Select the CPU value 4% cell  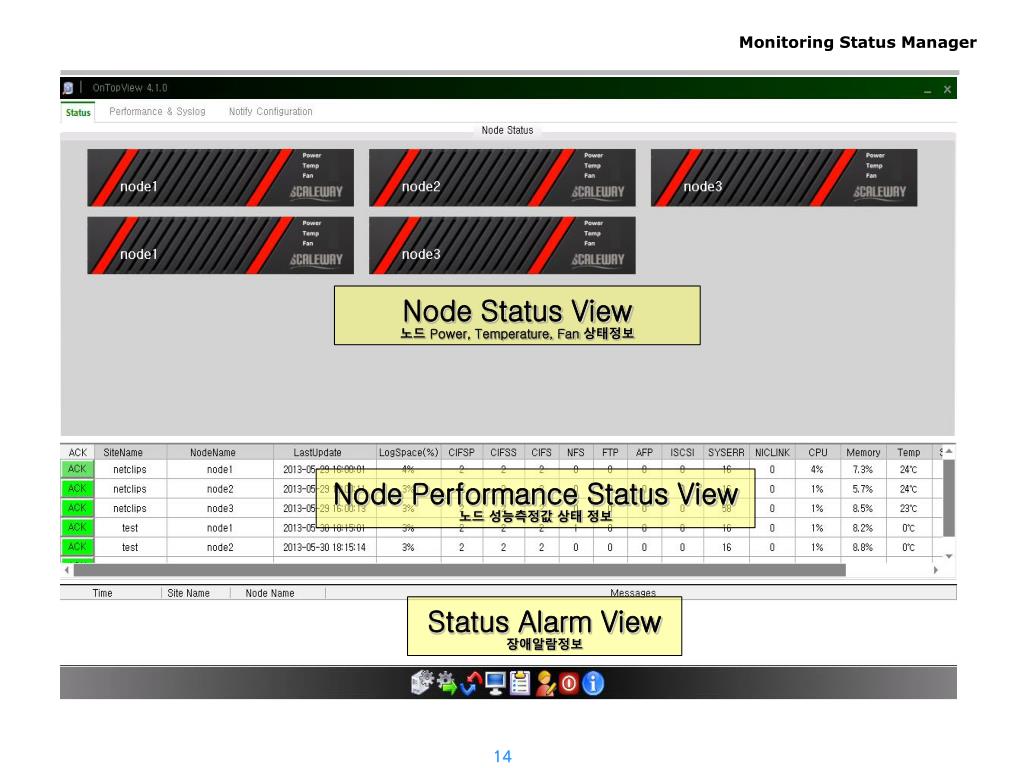(x=817, y=470)
